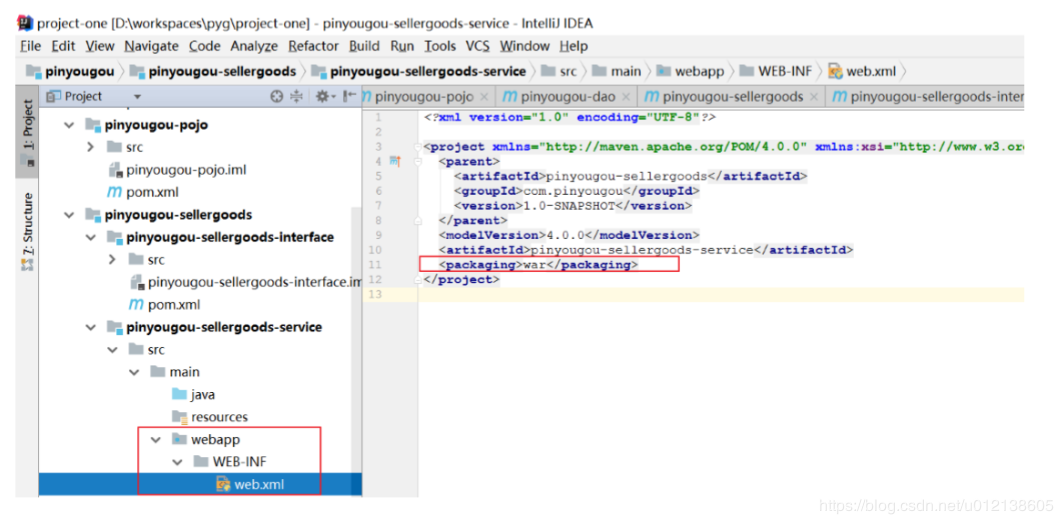Collapse the pinyougou-sellergoods module node
The height and width of the screenshot is (524, 1063).
coord(68,215)
